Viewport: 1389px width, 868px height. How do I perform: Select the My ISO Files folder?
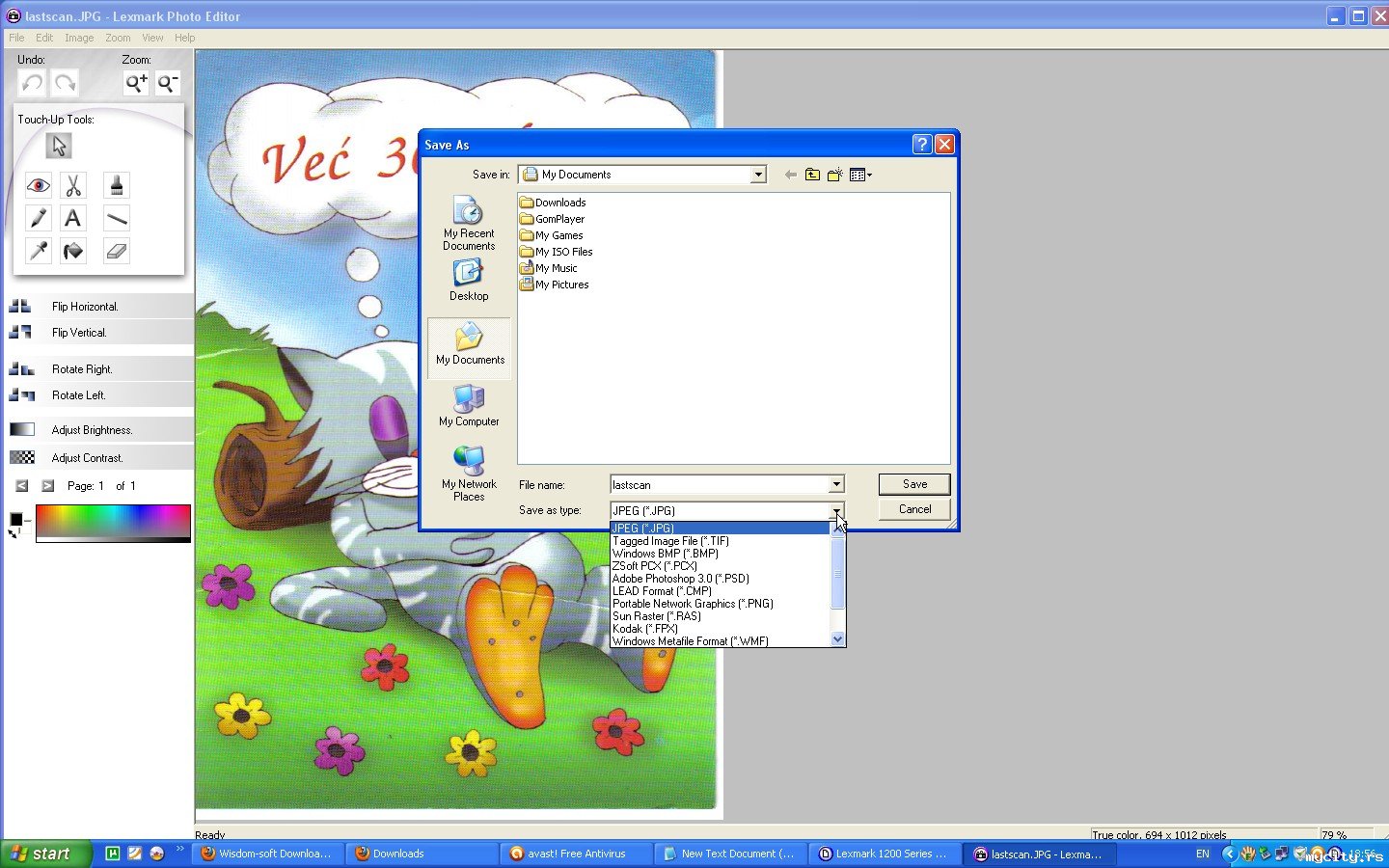[556, 252]
